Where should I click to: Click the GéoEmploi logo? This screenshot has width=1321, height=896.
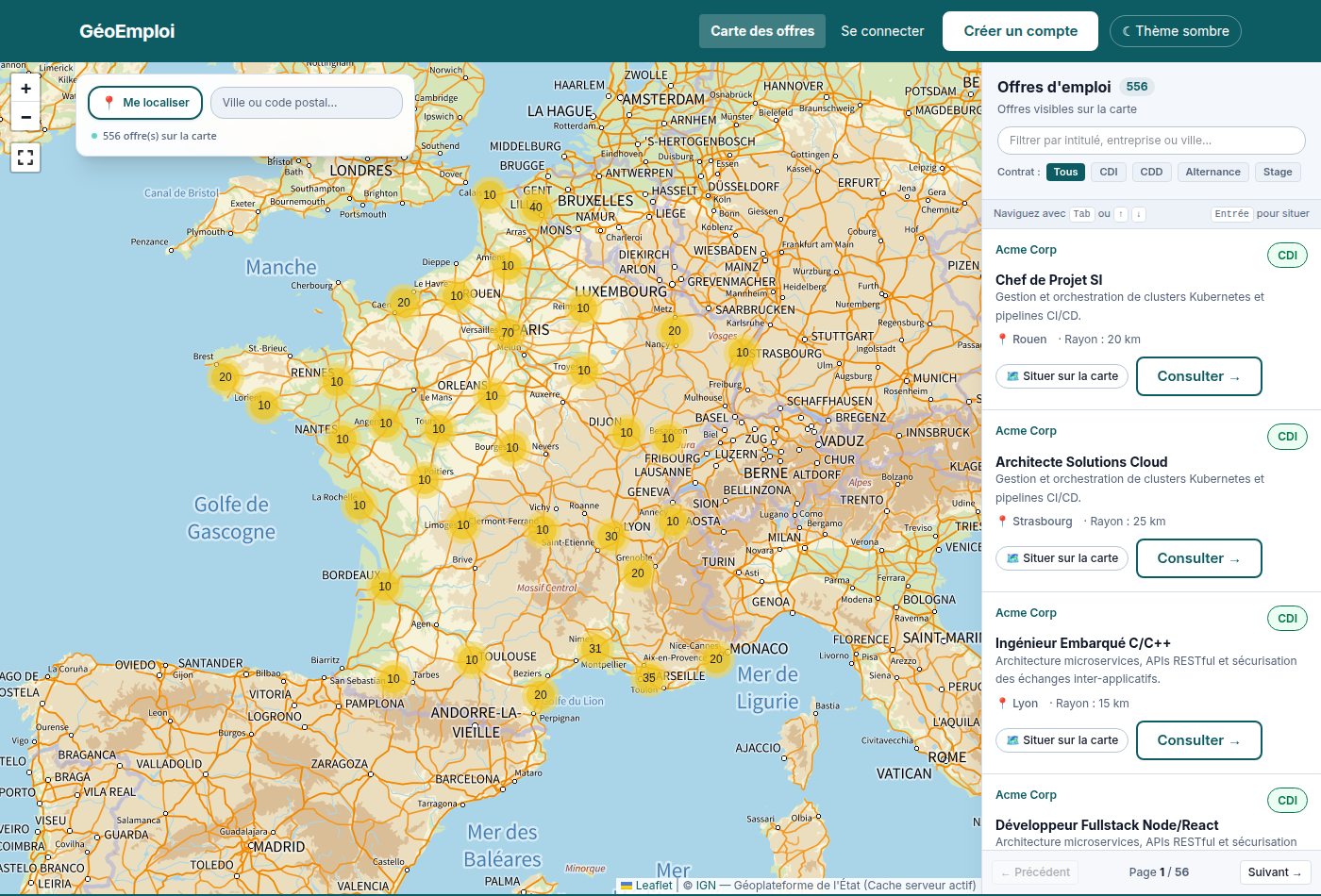(x=127, y=31)
